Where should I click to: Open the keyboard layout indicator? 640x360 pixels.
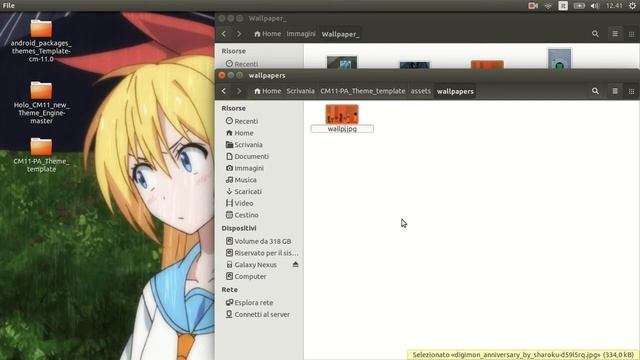tap(563, 6)
